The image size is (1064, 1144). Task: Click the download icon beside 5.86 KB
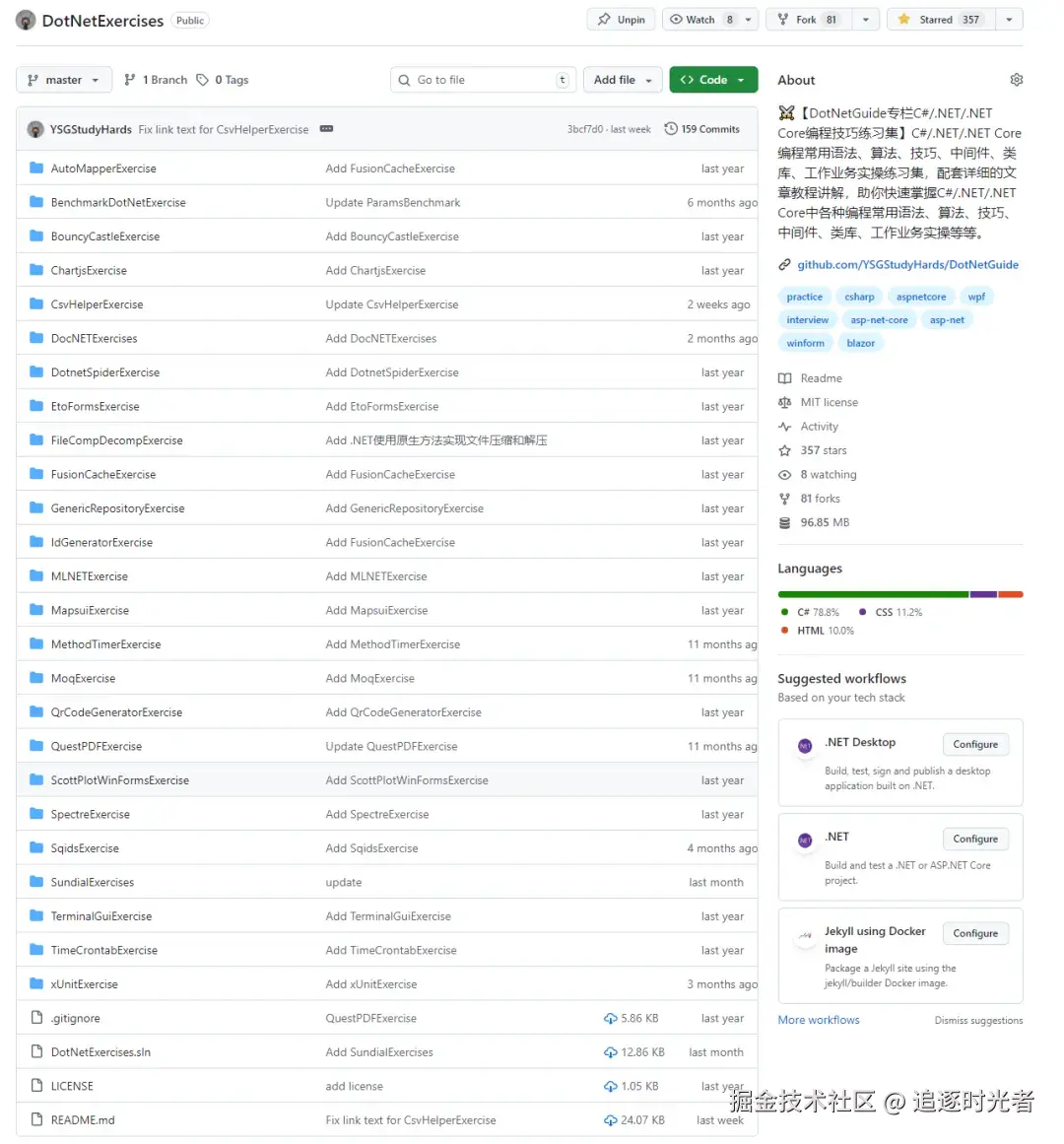[x=611, y=1018]
